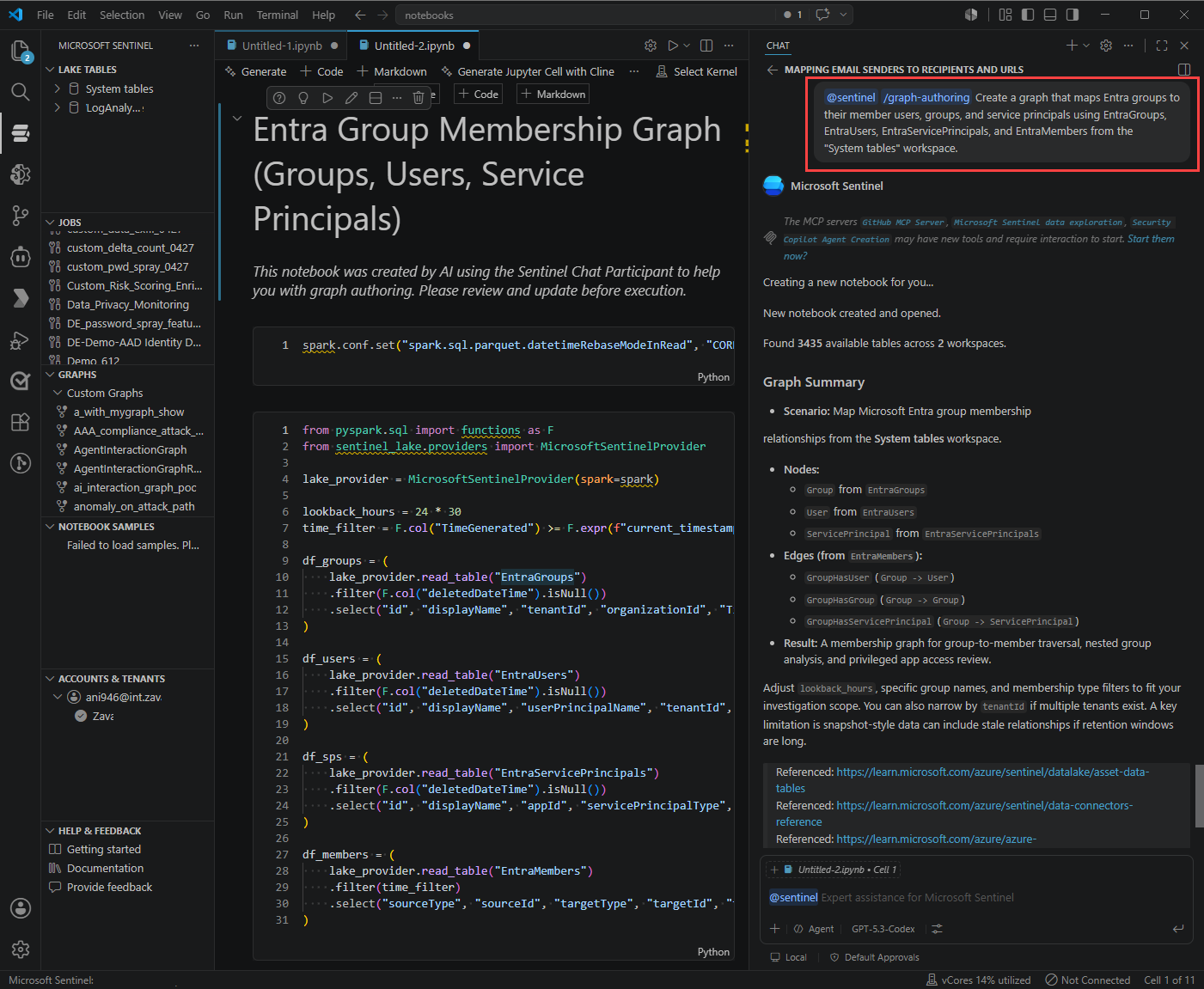The height and width of the screenshot is (989, 1204).
Task: Navigate back with title bar arrow
Action: point(360,15)
